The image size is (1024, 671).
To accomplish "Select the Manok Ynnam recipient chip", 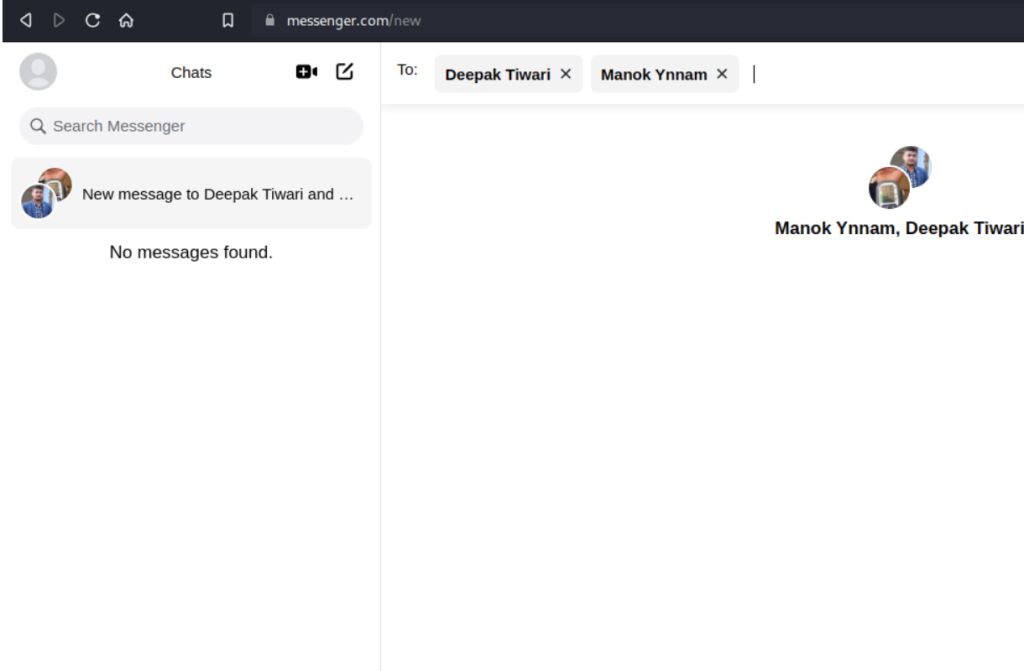I will pyautogui.click(x=664, y=74).
